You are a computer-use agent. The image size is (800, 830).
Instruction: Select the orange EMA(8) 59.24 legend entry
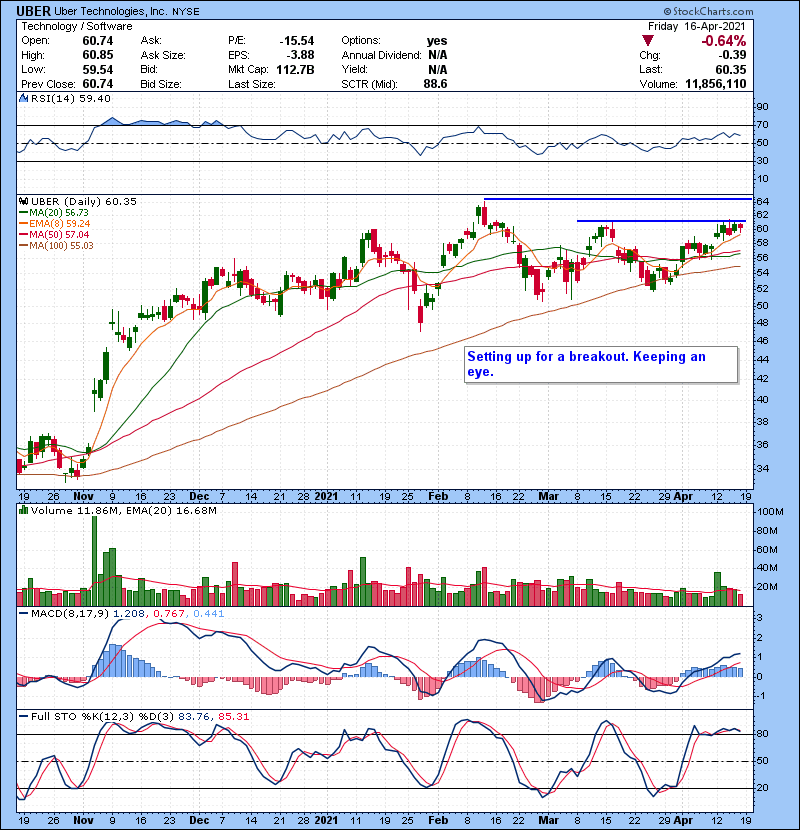click(55, 224)
